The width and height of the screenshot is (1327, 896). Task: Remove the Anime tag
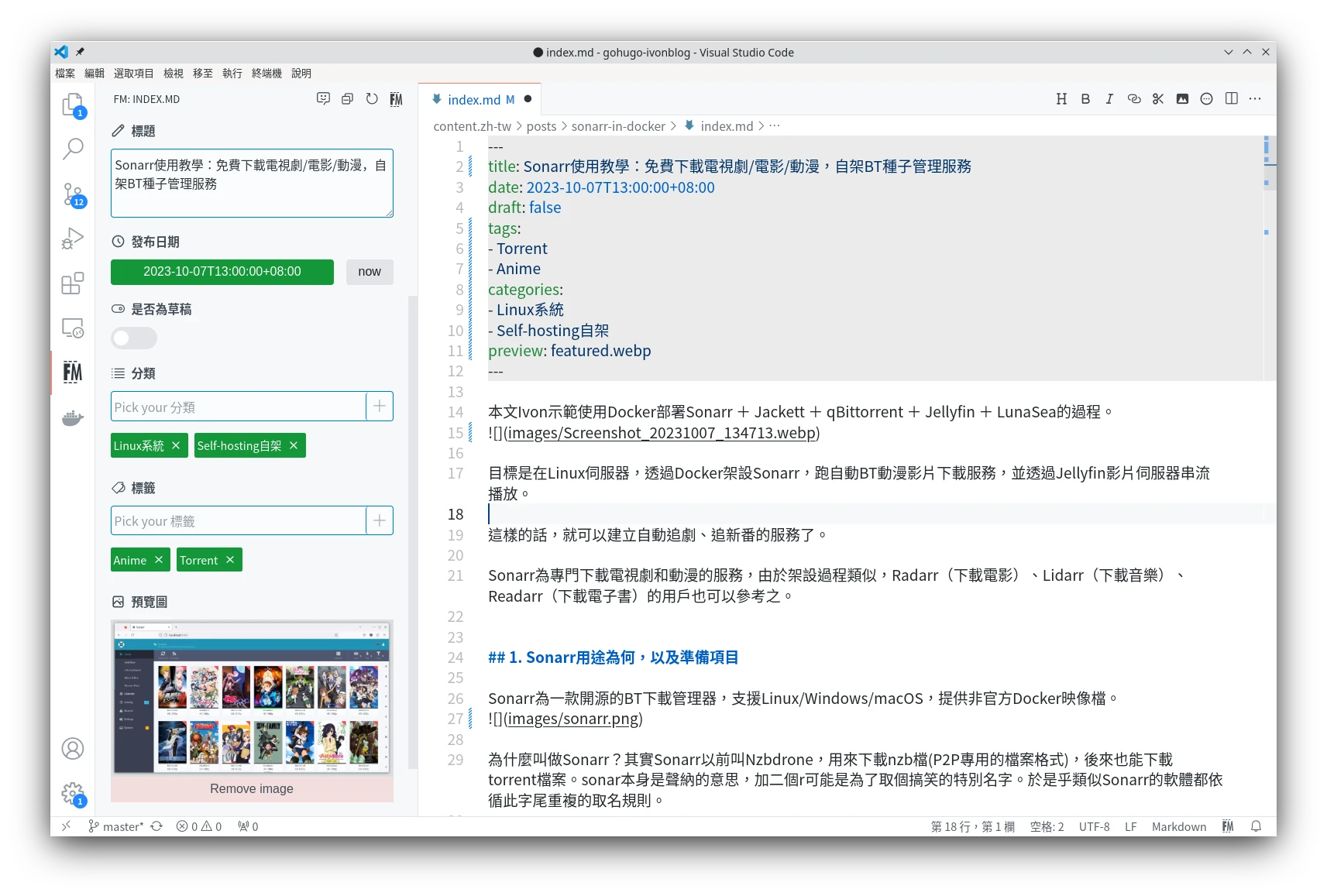(159, 560)
